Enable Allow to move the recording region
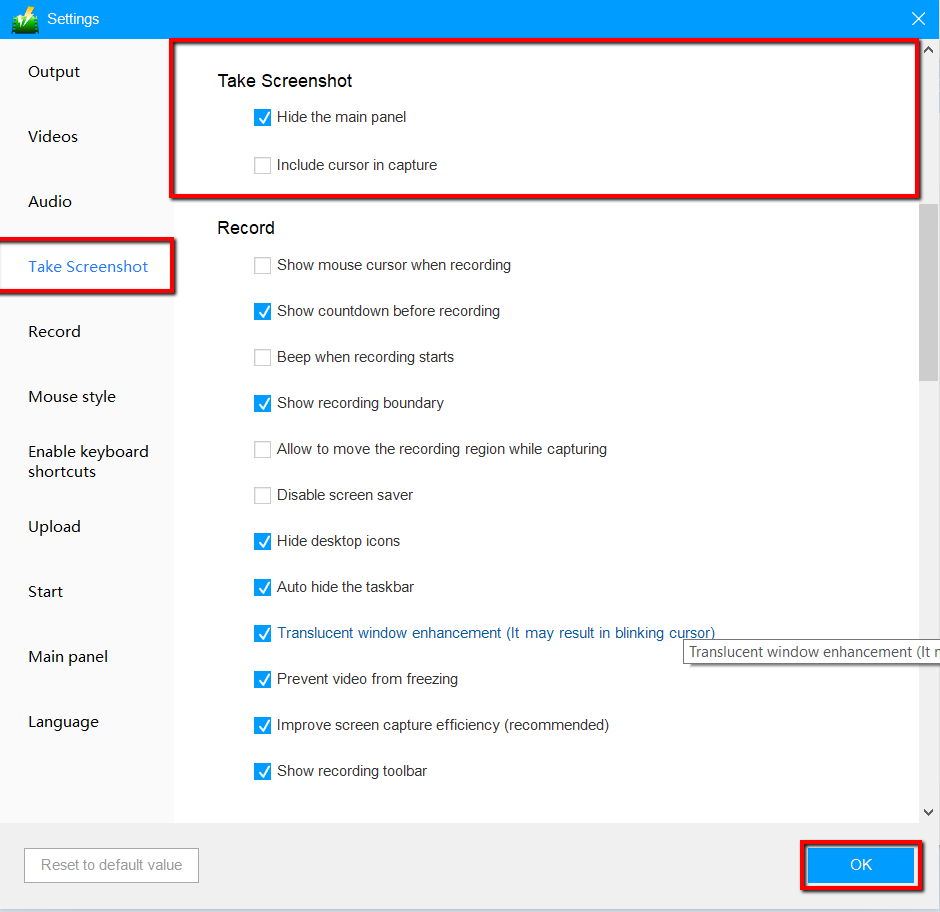 (262, 449)
